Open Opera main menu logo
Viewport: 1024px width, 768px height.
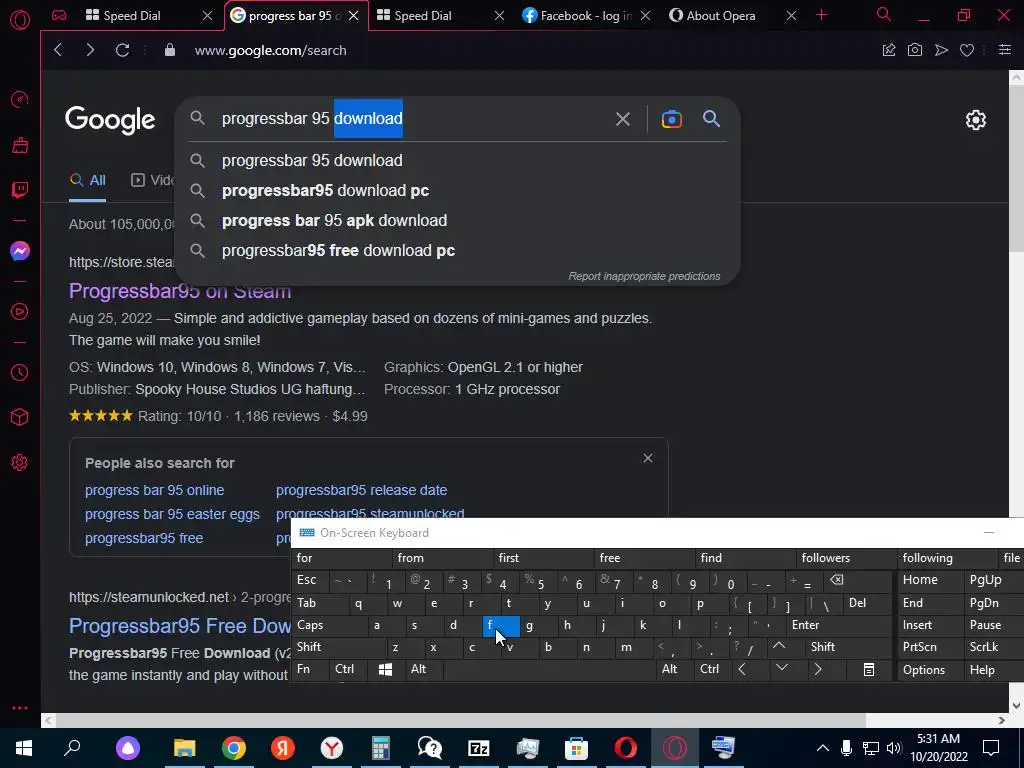[x=20, y=20]
